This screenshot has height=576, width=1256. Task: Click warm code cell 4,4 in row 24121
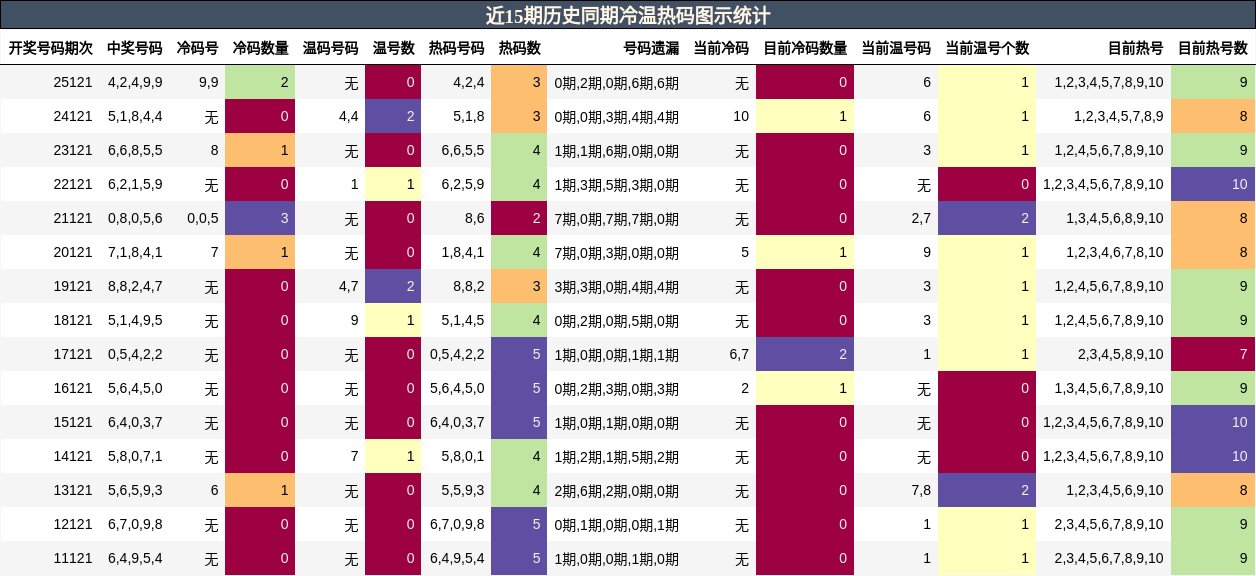(x=348, y=116)
